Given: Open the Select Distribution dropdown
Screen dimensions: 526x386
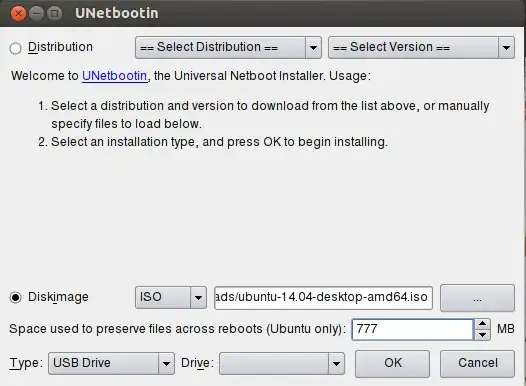Looking at the screenshot, I should (x=228, y=48).
